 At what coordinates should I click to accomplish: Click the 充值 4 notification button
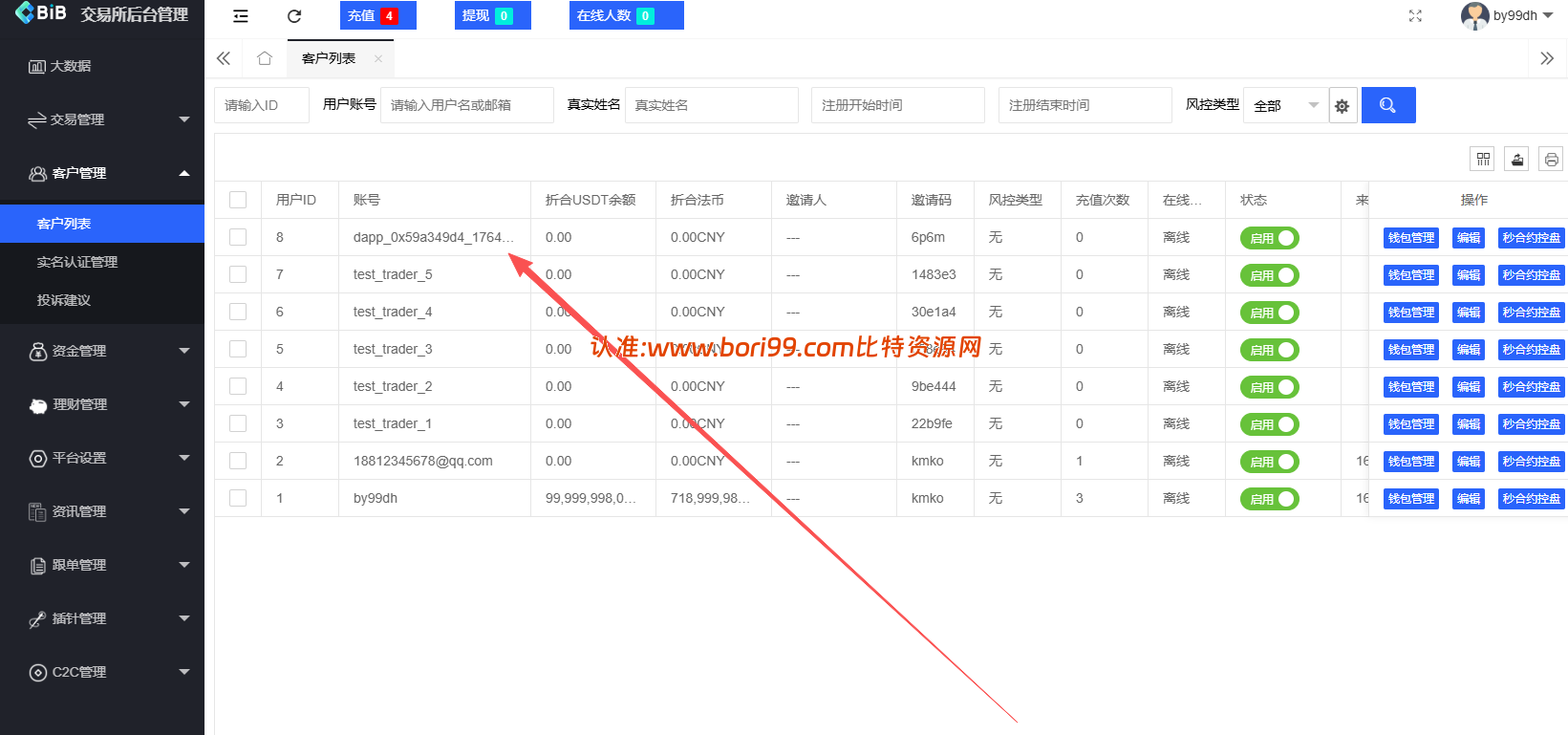[x=378, y=15]
